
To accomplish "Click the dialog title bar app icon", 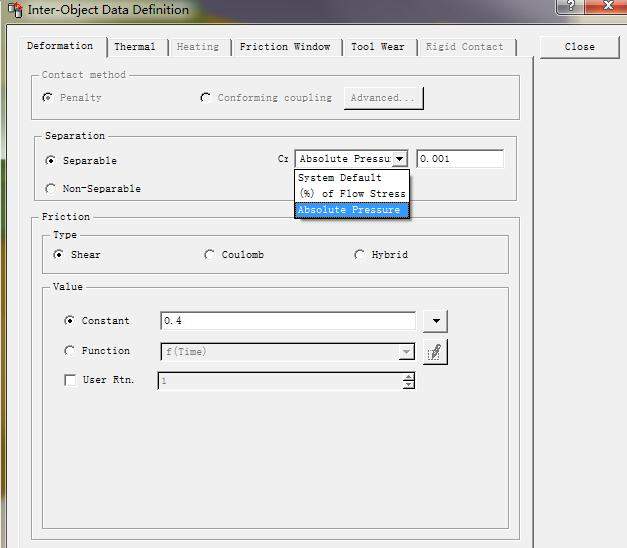I will click(x=15, y=10).
